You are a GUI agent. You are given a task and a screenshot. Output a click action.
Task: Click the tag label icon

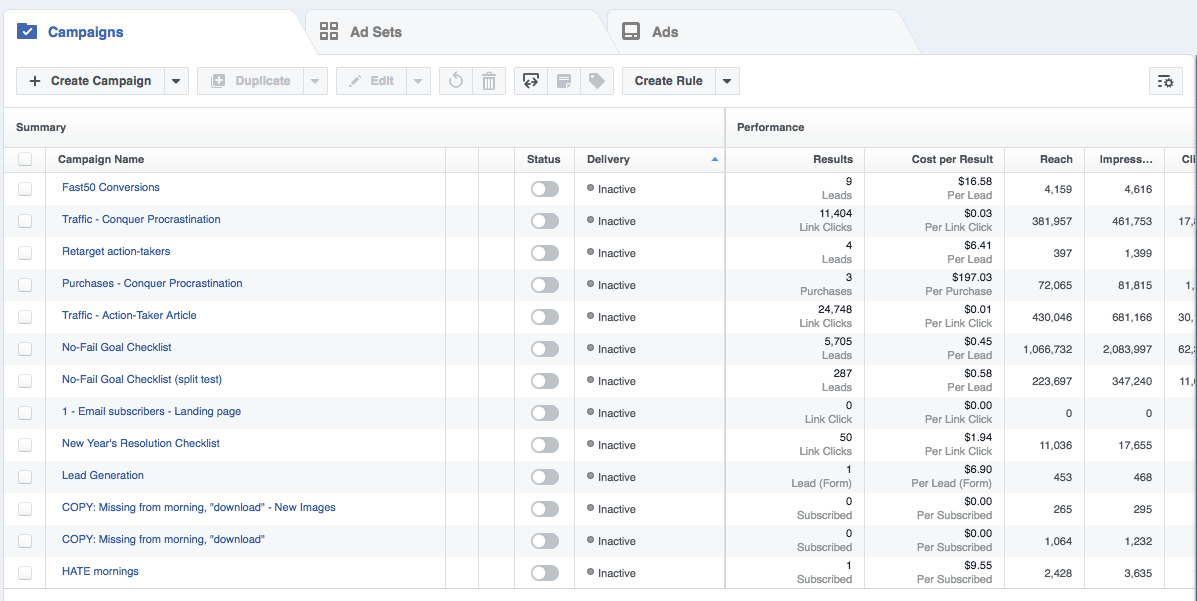point(597,81)
